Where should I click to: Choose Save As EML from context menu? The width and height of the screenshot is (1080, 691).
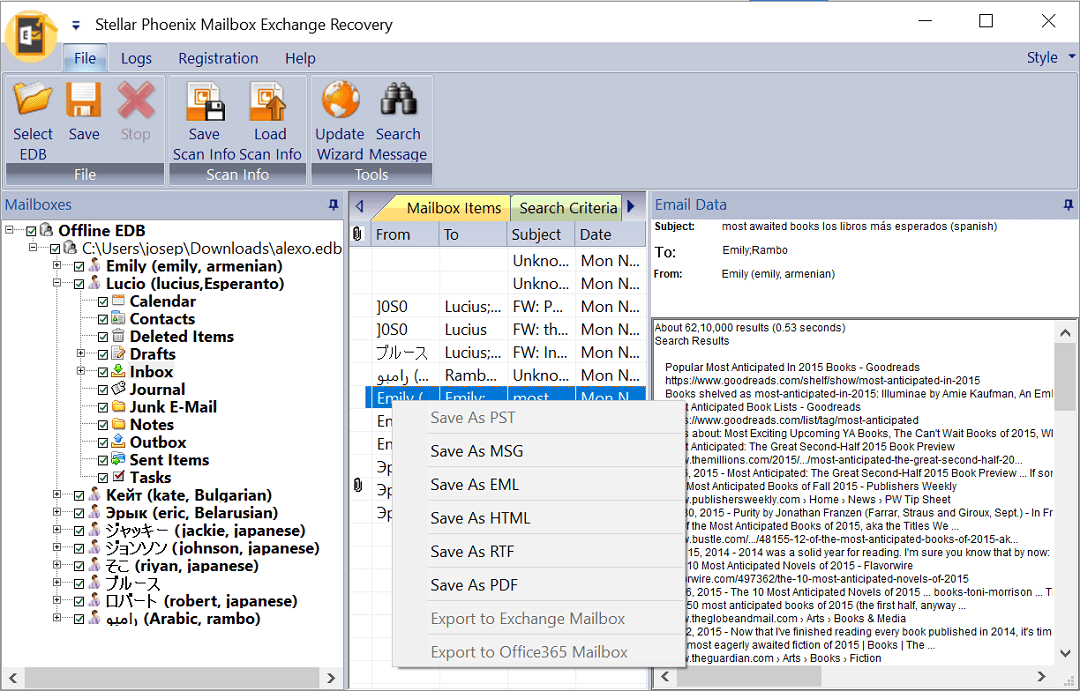[539, 485]
